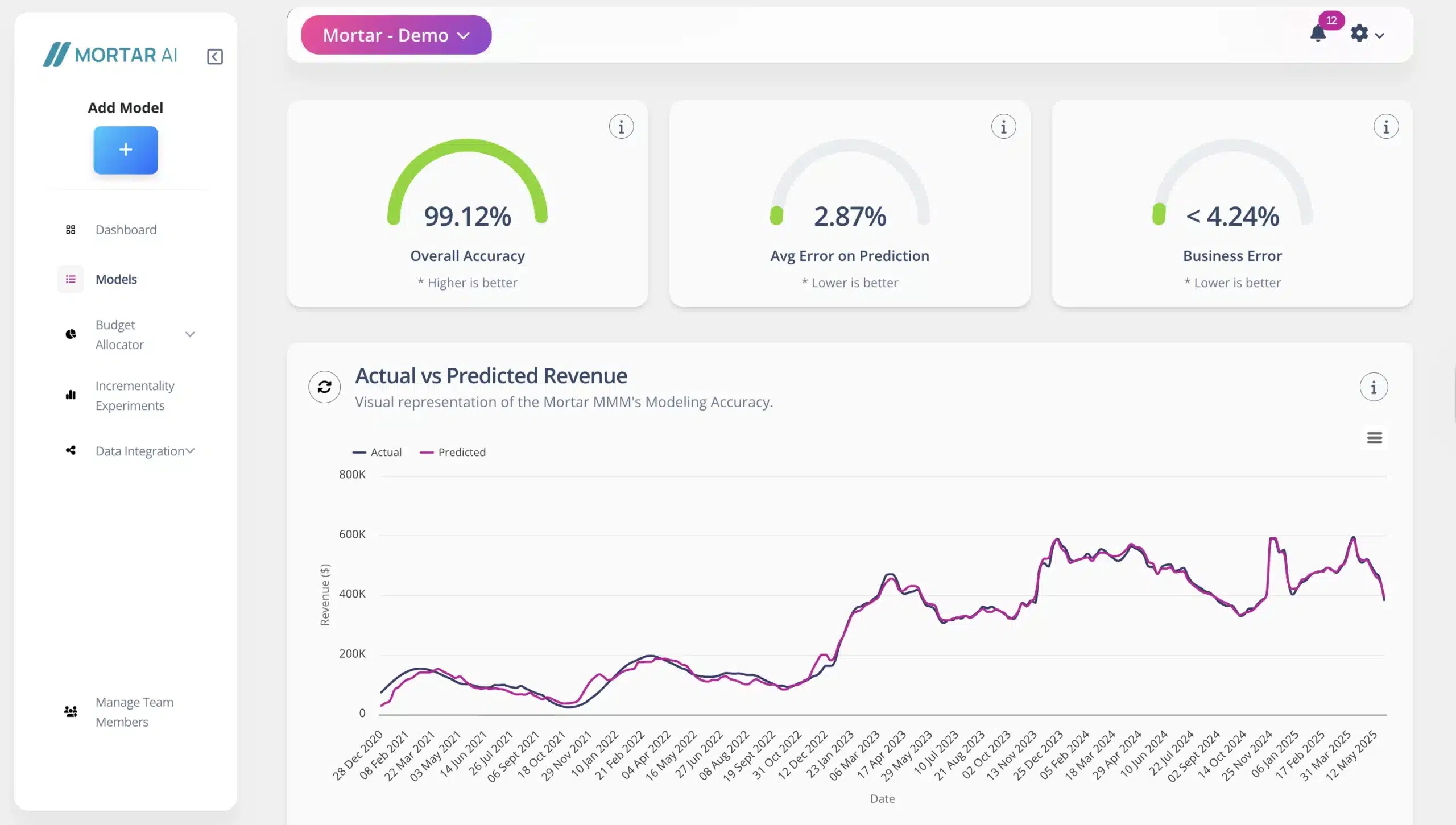This screenshot has height=825, width=1456.
Task: Open Incrementality Experiments page
Action: (134, 396)
